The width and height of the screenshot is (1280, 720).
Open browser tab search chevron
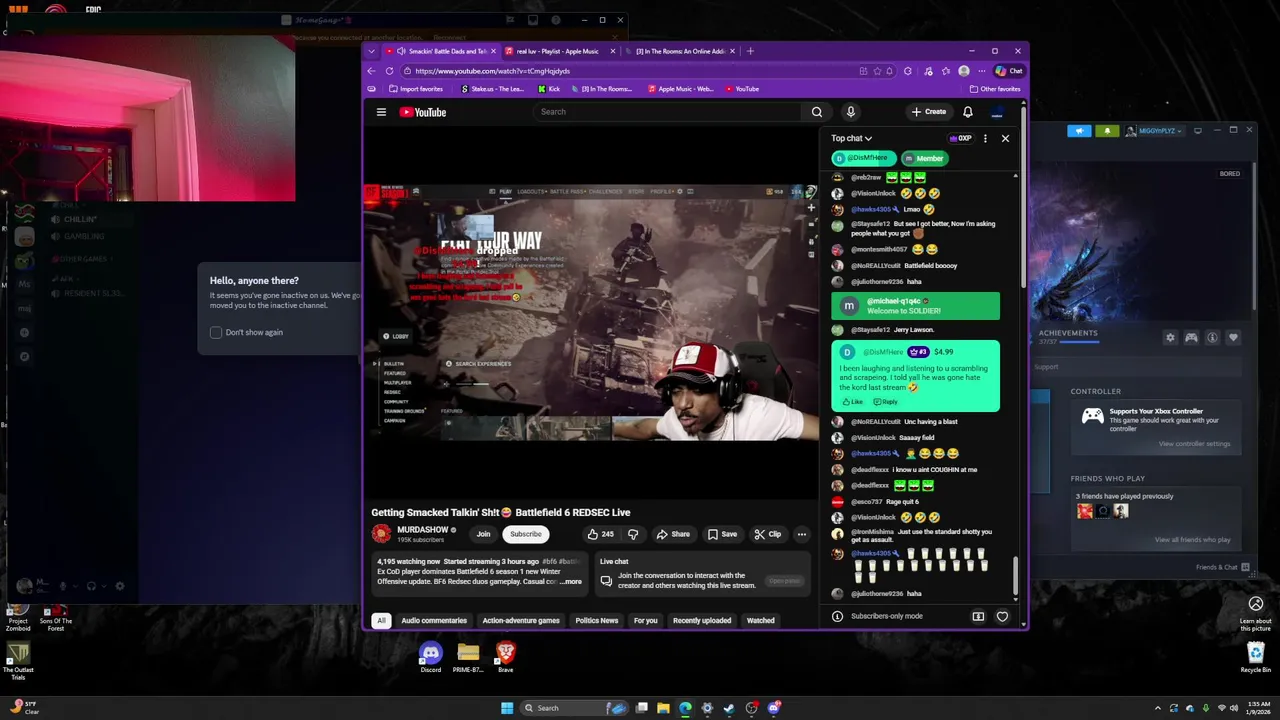[372, 51]
